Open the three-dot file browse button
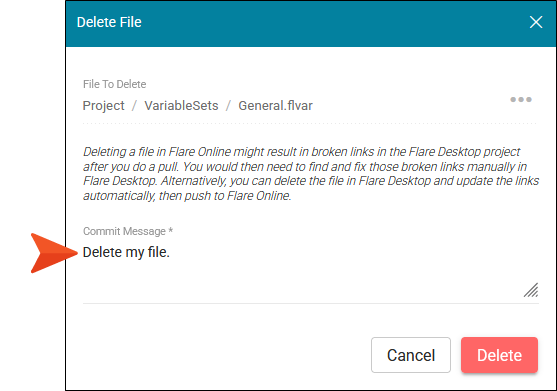The image size is (557, 391). 521,99
